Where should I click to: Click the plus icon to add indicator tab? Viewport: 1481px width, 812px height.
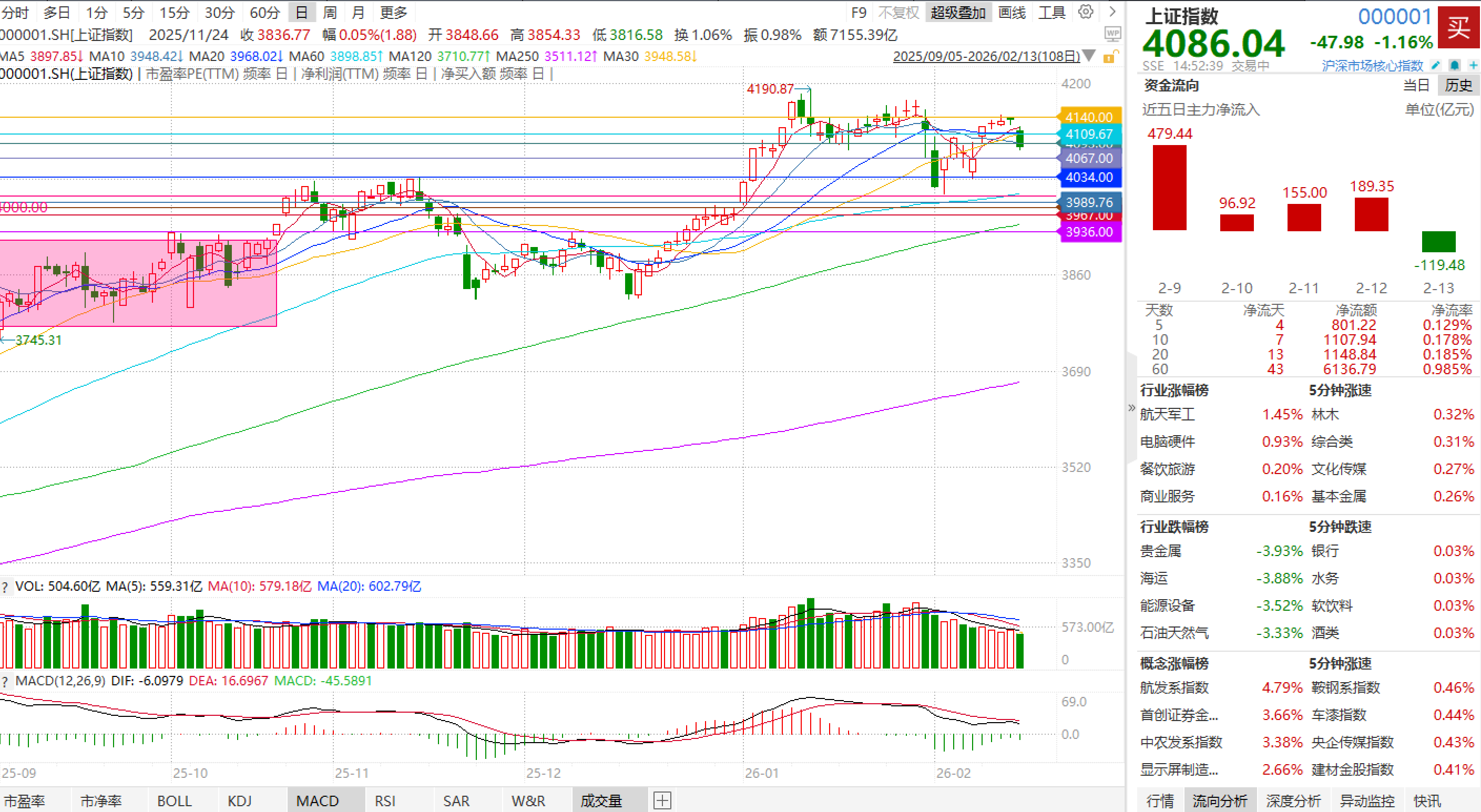click(x=662, y=800)
